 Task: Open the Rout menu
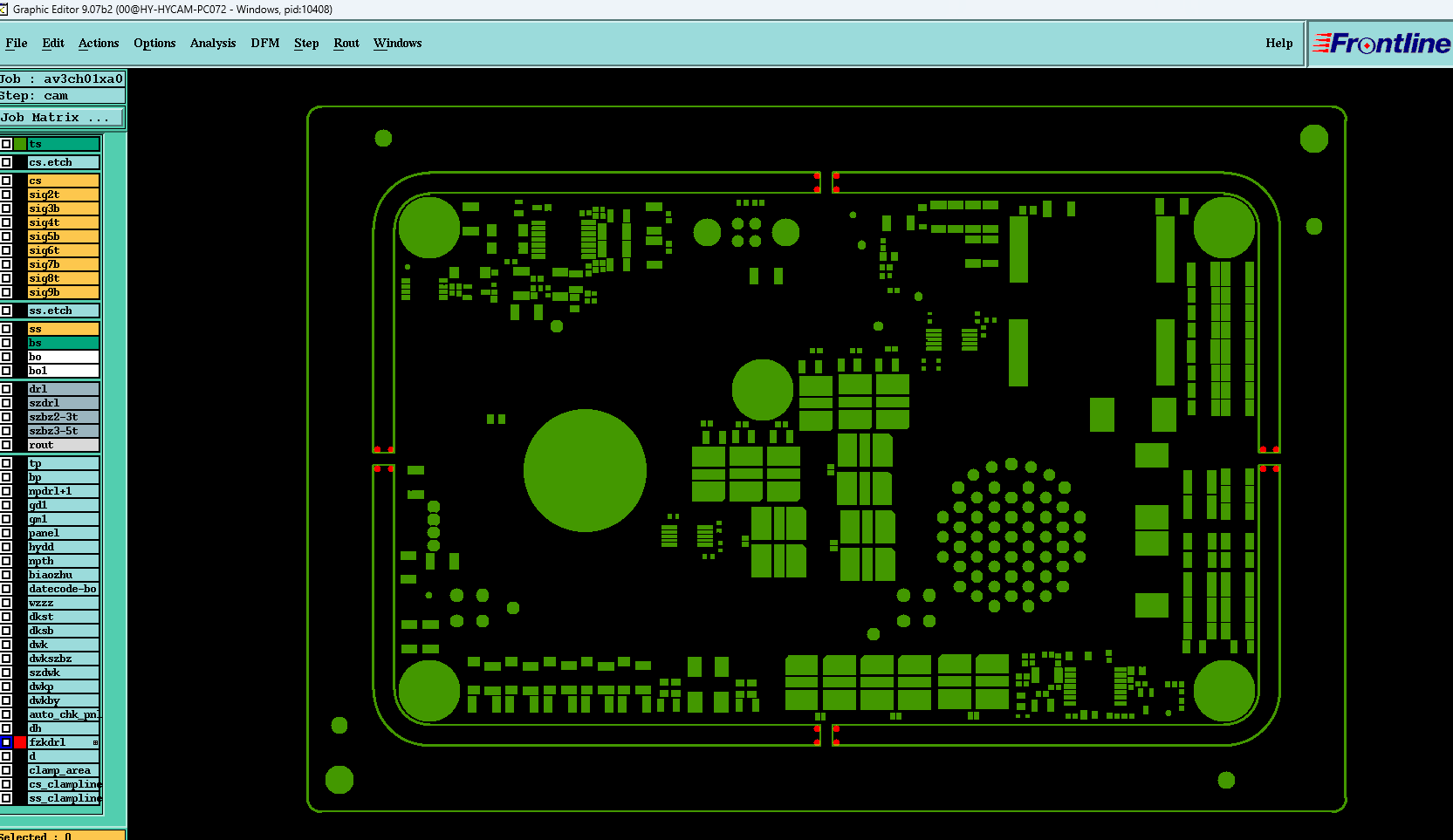346,43
